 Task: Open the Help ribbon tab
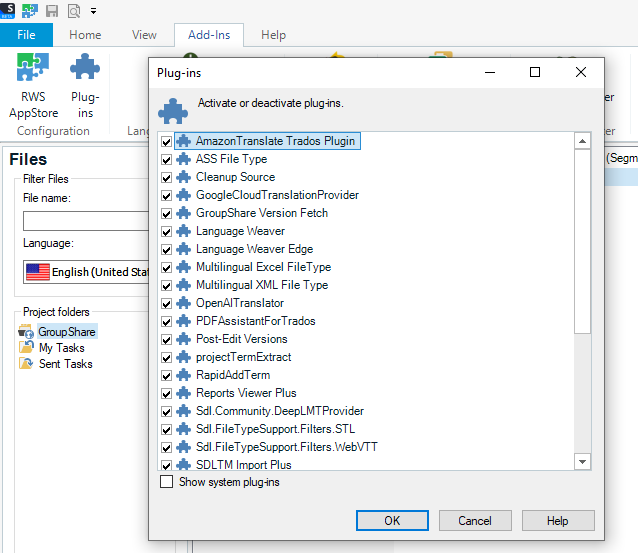click(x=273, y=35)
